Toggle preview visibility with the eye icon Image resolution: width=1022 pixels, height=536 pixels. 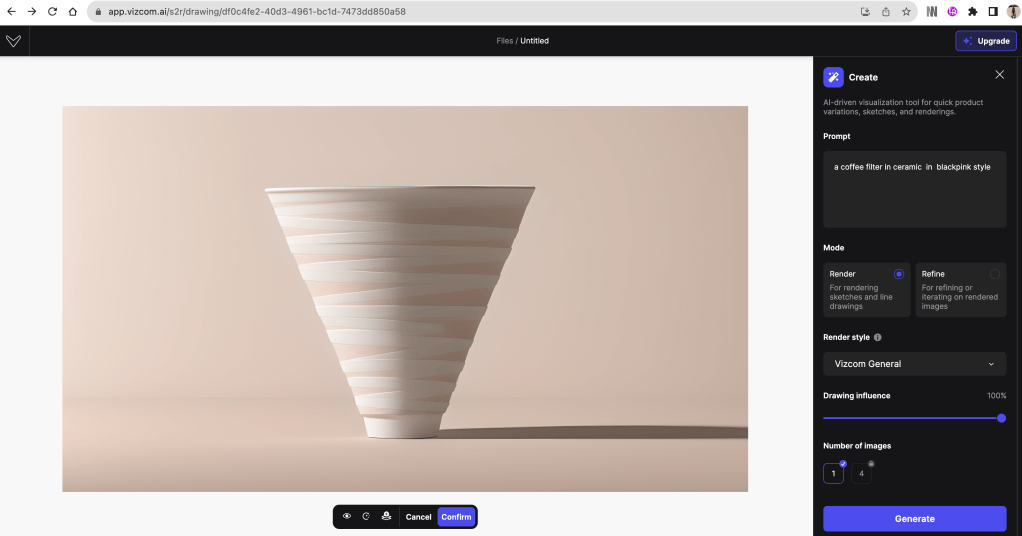click(x=347, y=517)
